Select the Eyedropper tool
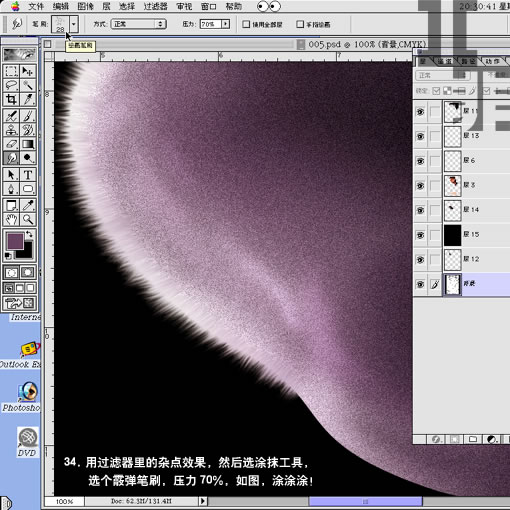The width and height of the screenshot is (510, 510). (28, 205)
